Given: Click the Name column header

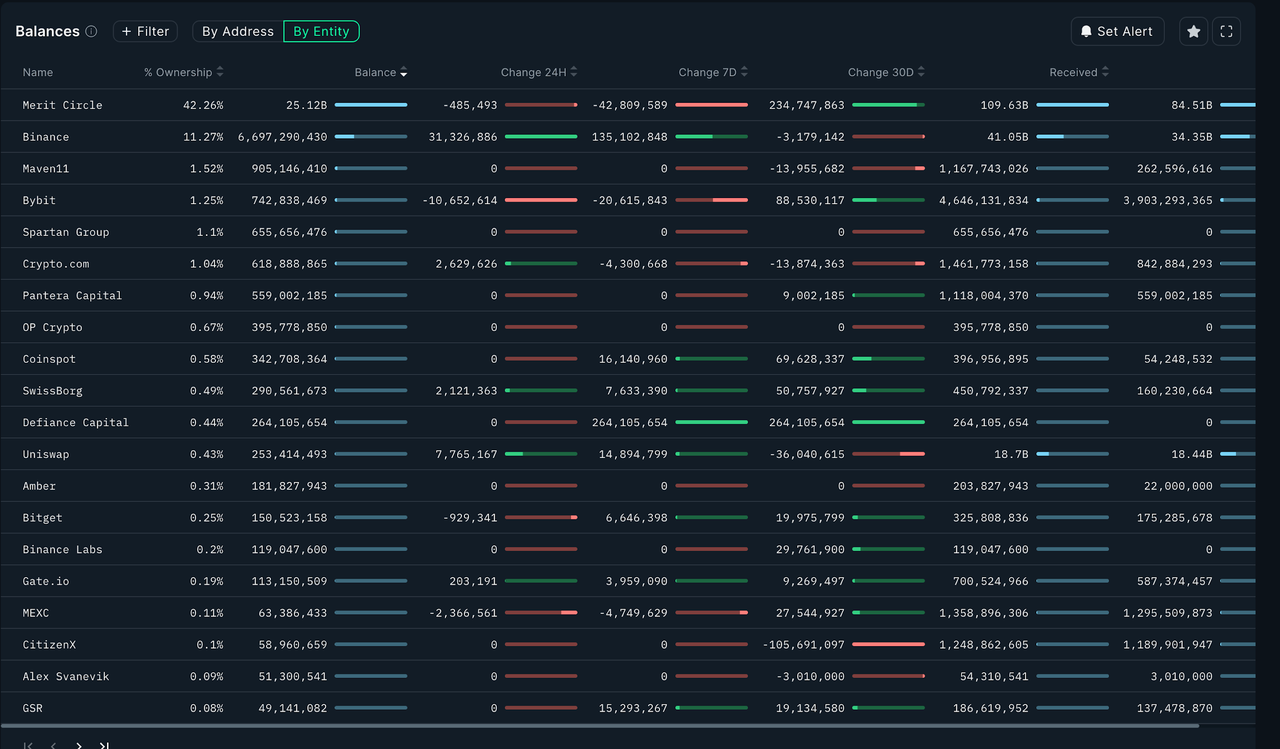Looking at the screenshot, I should point(38,72).
